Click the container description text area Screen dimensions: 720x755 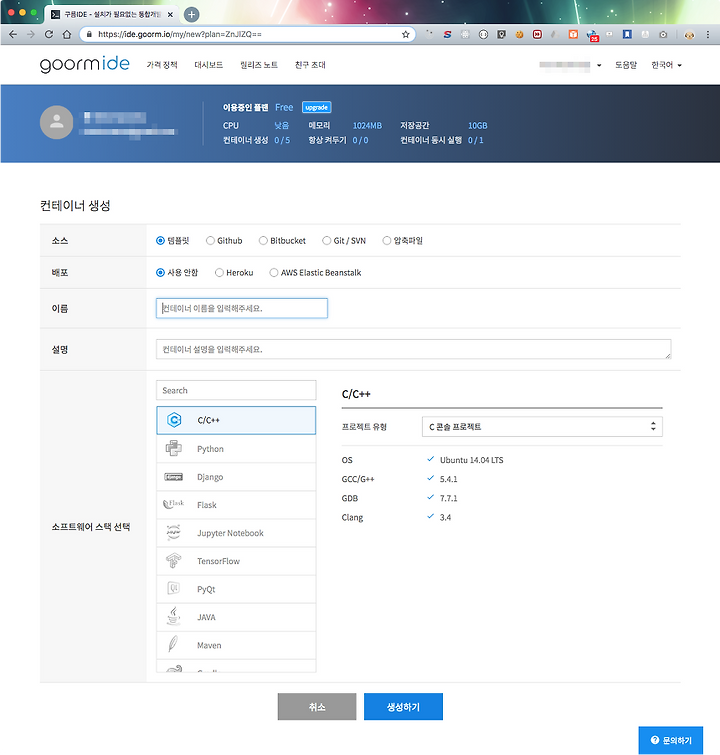pos(413,349)
